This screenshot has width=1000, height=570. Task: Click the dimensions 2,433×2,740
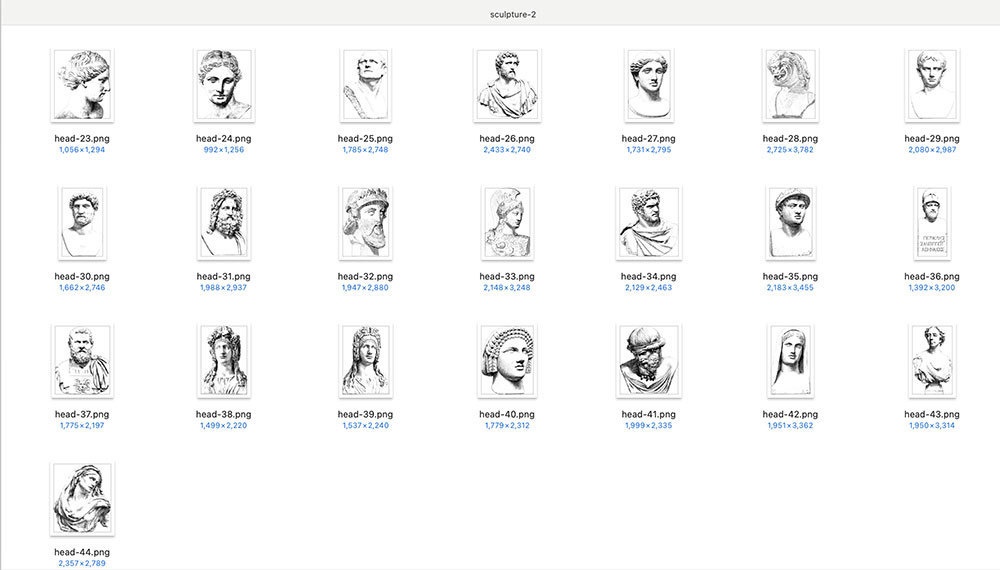tap(507, 150)
